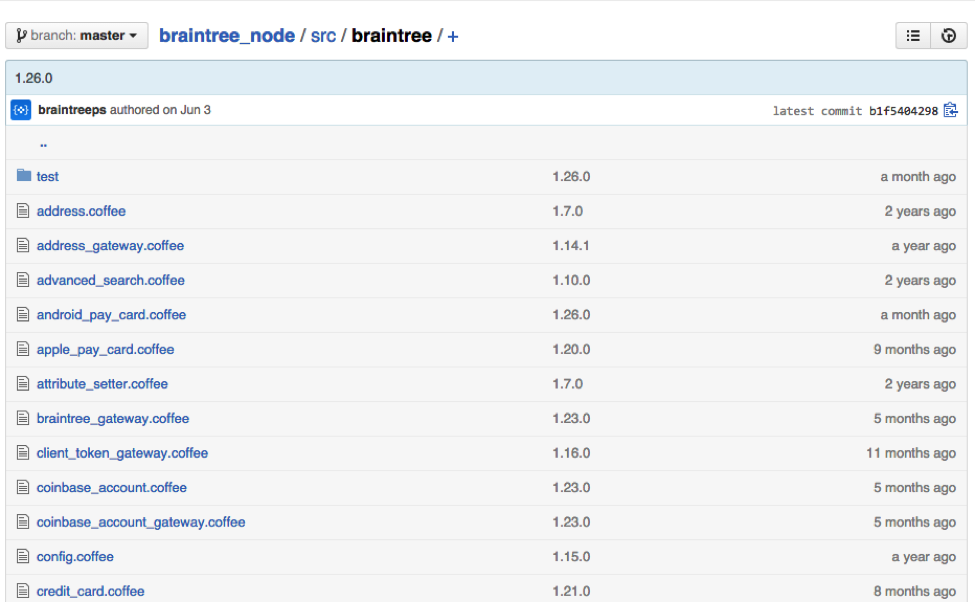975x603 pixels.
Task: Copy the latest commit SHA clipboard icon
Action: click(x=951, y=110)
